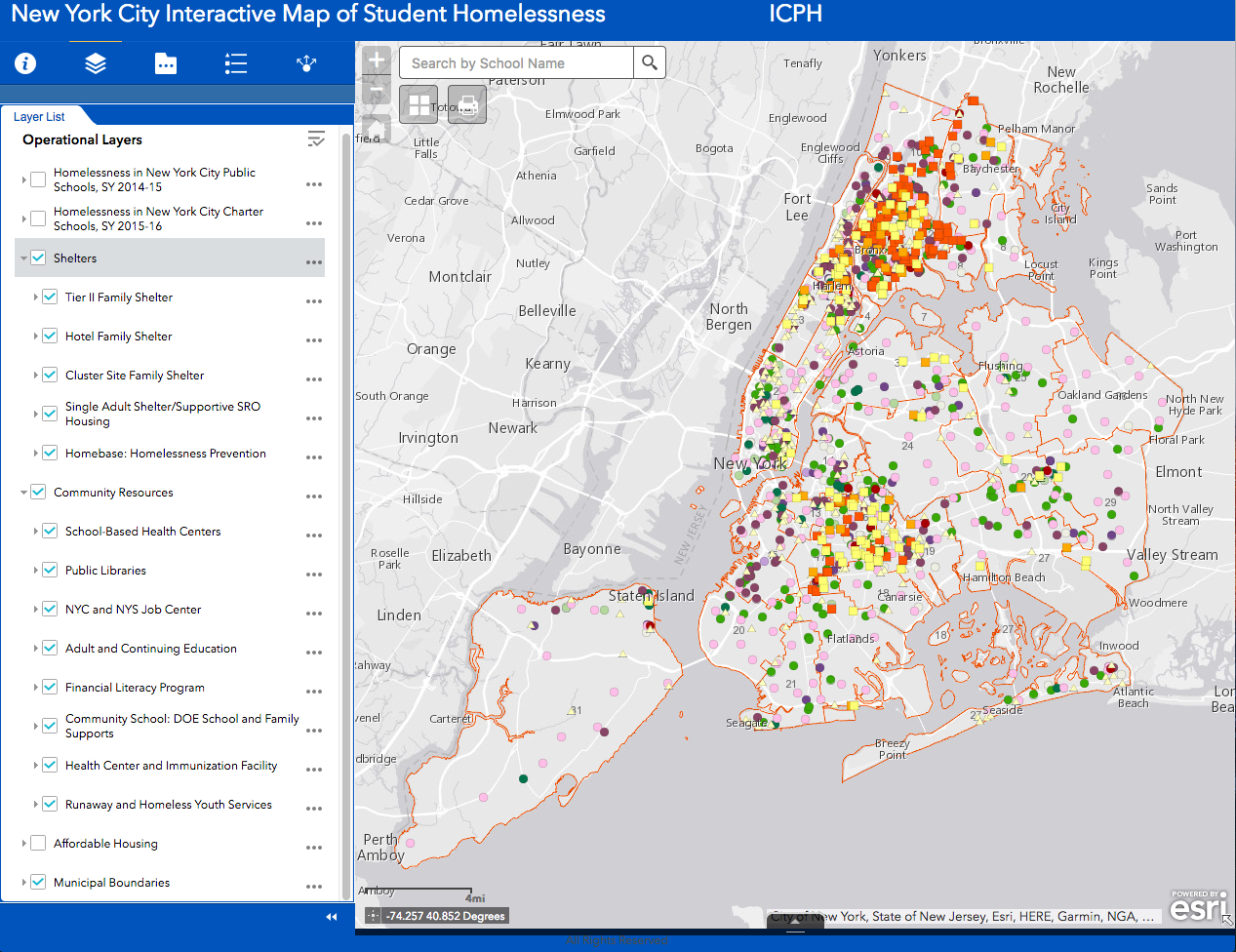1236x952 pixels.
Task: Open the About info panel icon
Action: (x=25, y=63)
